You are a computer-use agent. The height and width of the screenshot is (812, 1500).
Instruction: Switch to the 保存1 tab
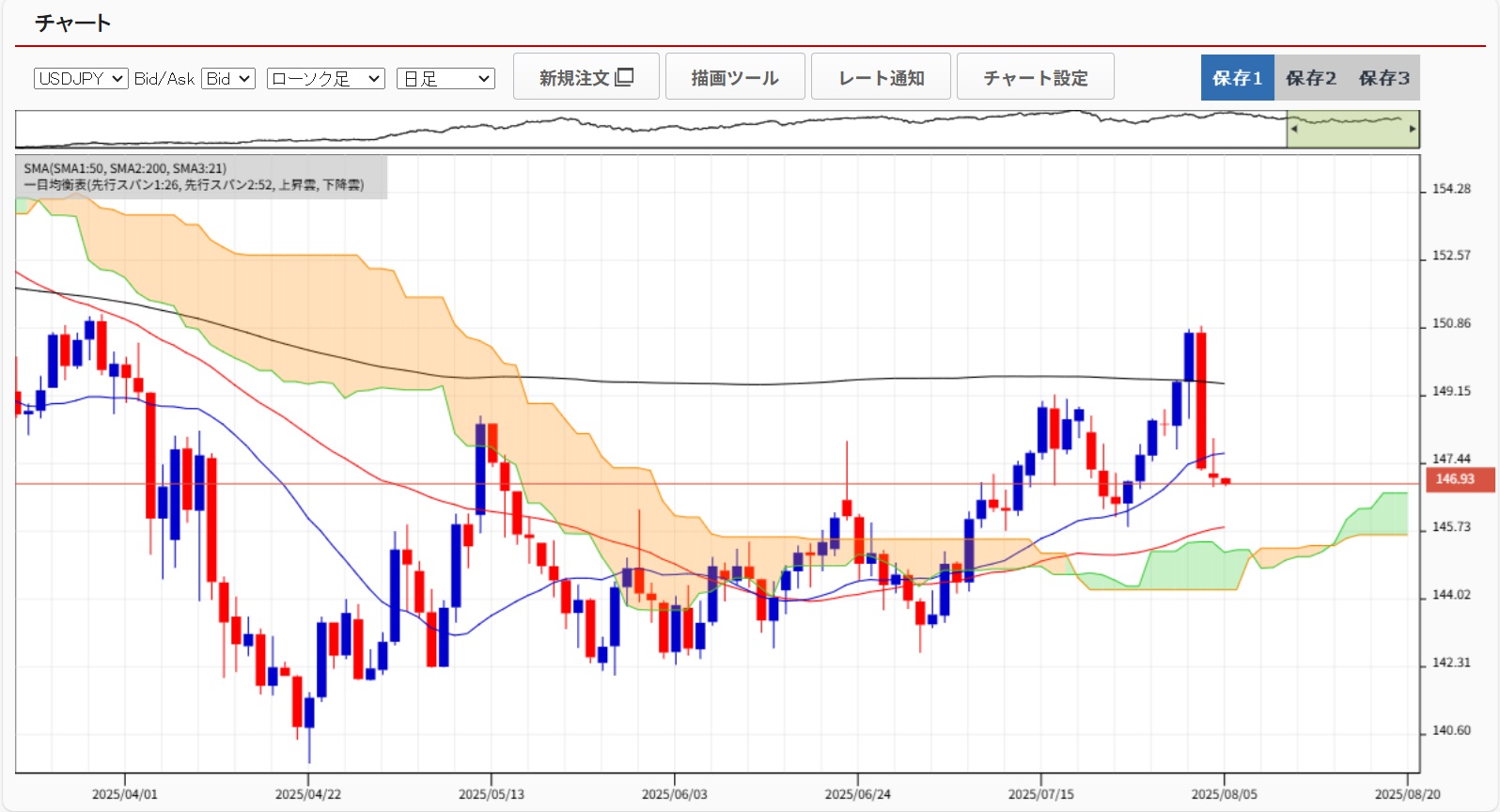1237,78
